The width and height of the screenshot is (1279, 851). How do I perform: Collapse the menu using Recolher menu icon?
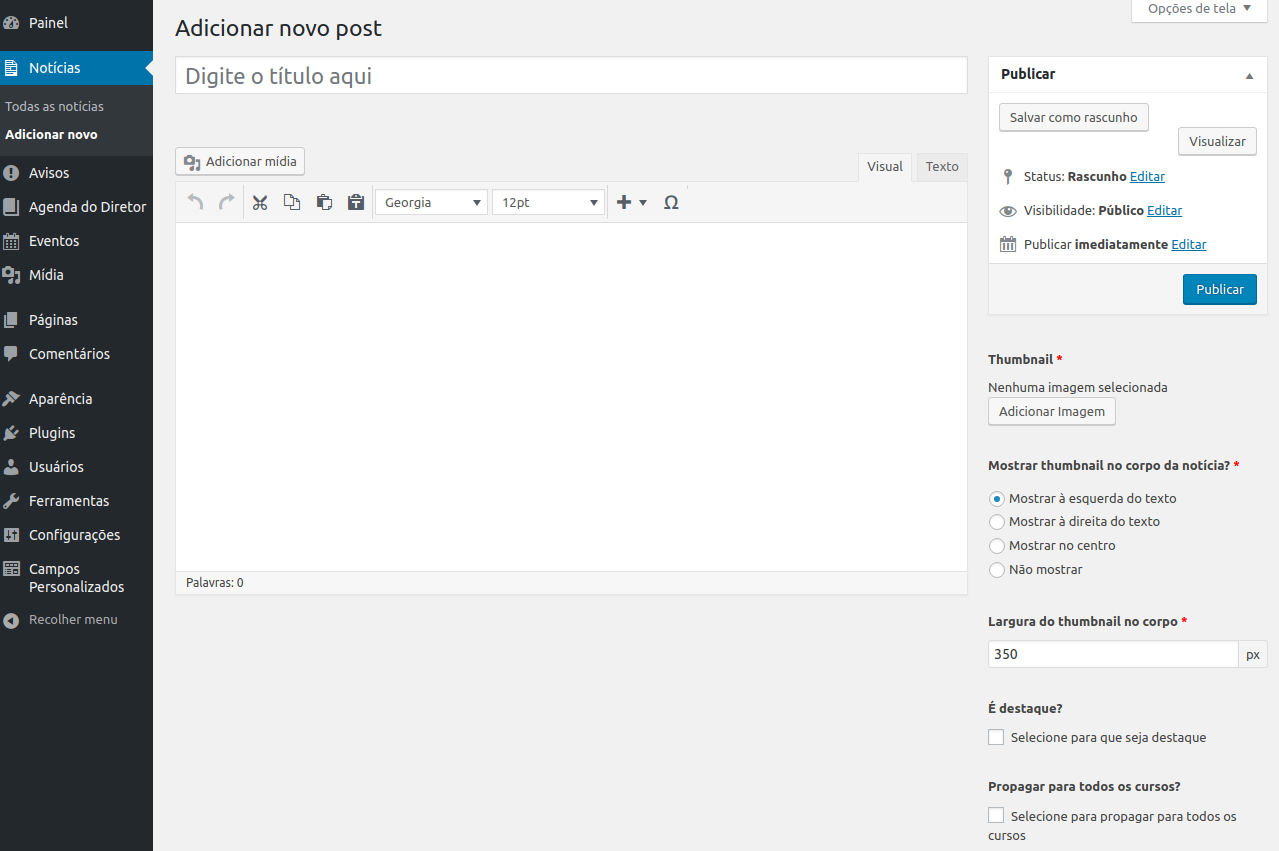12,620
